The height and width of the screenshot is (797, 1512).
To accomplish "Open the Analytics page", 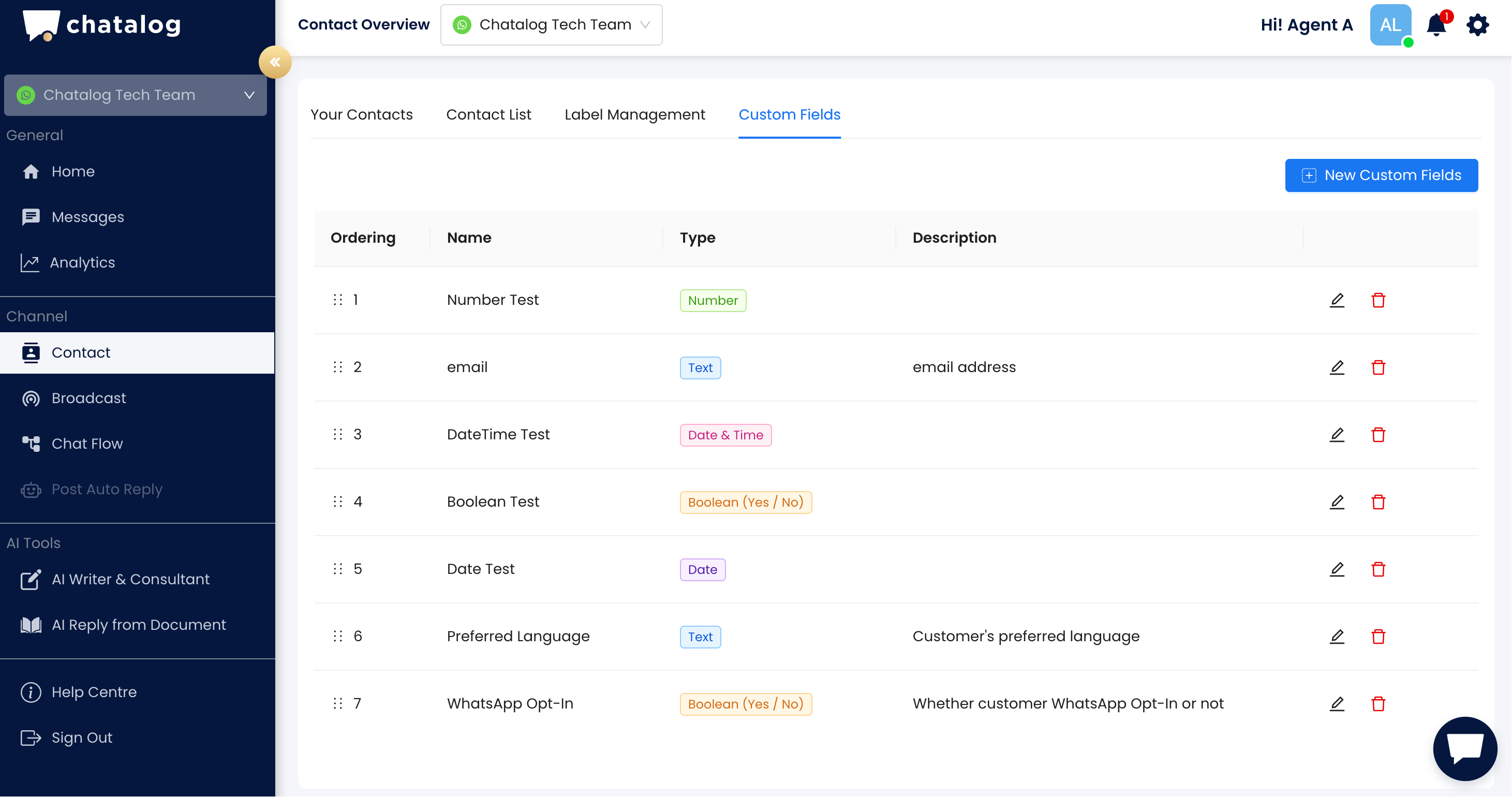I will tap(82, 263).
